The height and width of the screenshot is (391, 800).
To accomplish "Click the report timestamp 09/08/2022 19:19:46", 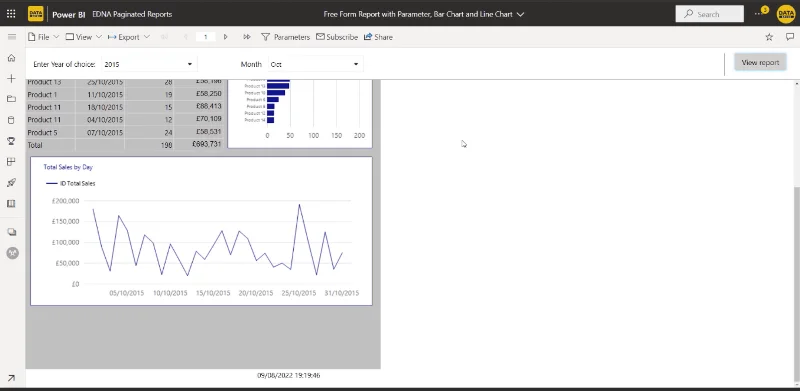I will 289,375.
